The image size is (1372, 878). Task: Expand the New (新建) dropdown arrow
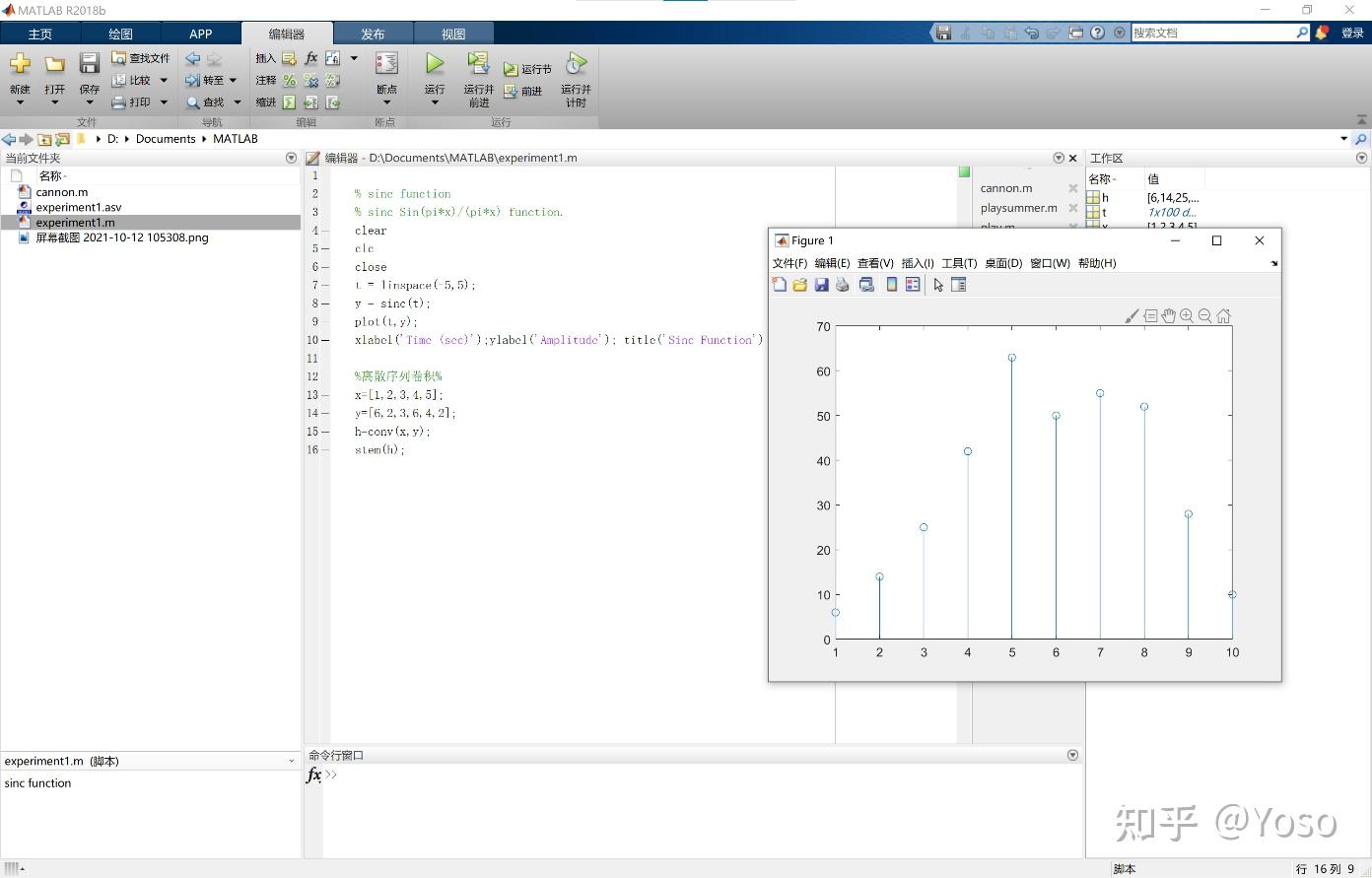point(20,102)
